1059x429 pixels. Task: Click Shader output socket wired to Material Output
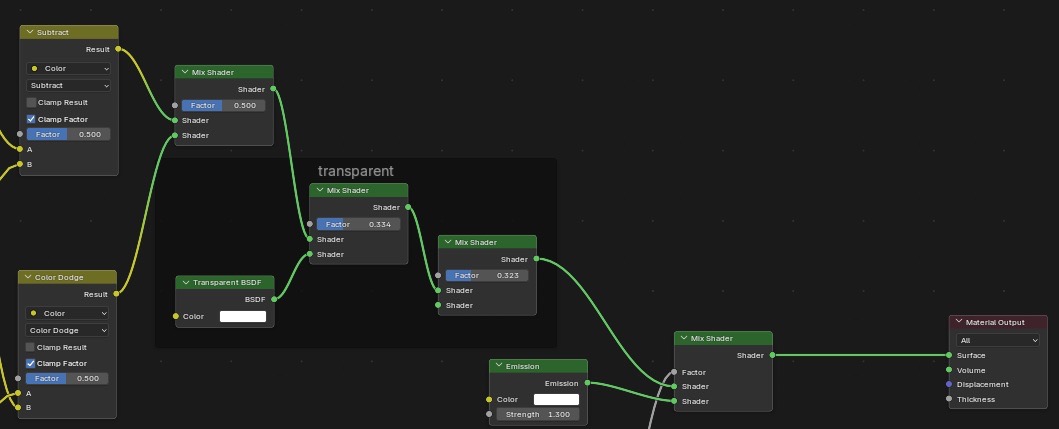point(773,355)
